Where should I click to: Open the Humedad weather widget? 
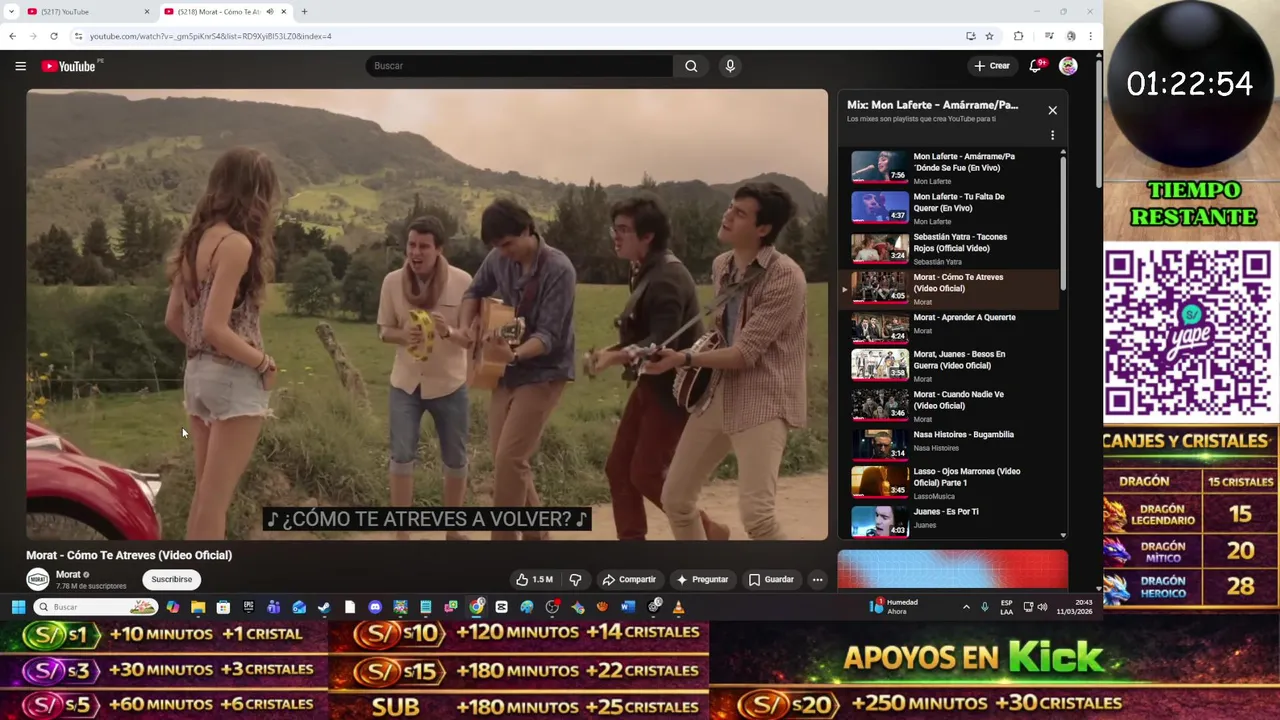point(895,607)
